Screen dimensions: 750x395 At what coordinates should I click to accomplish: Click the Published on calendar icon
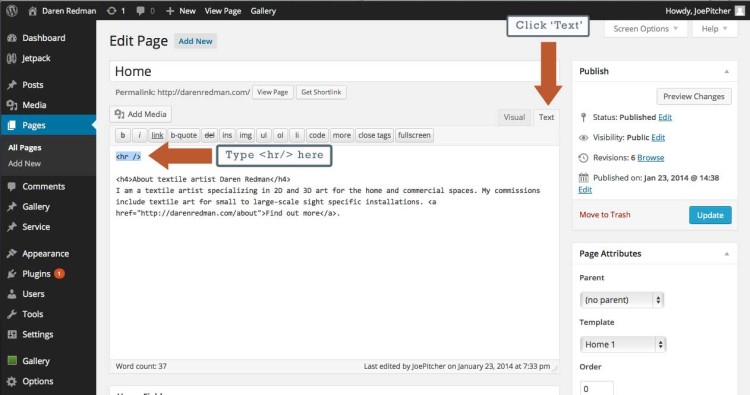(583, 178)
